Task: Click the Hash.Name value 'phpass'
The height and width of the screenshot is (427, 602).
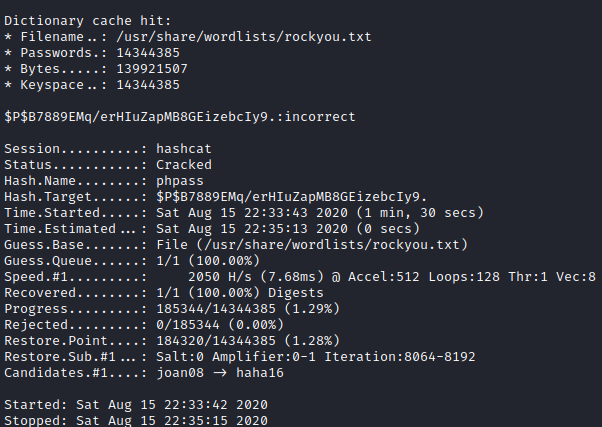Action: coord(181,180)
